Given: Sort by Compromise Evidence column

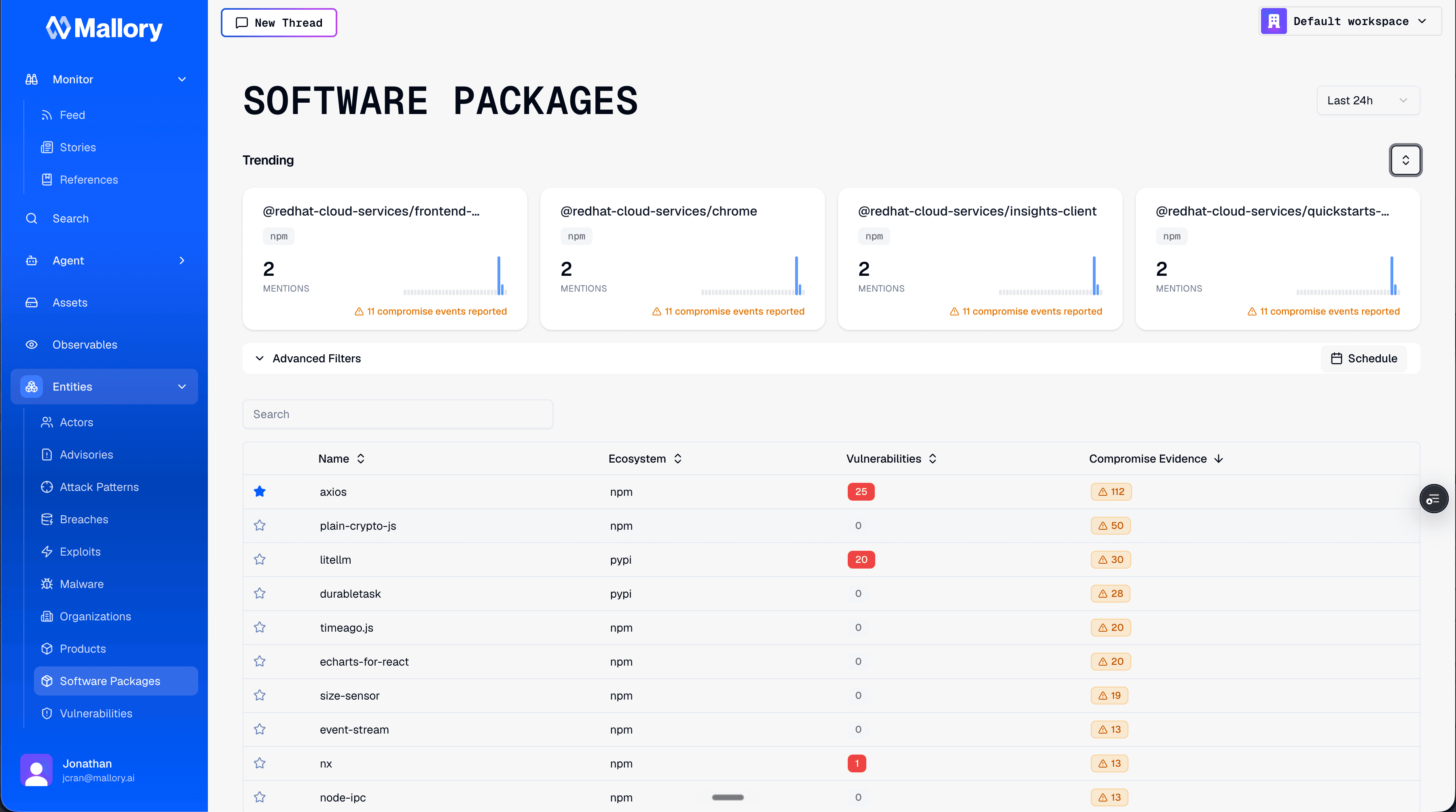Looking at the screenshot, I should pos(1156,459).
